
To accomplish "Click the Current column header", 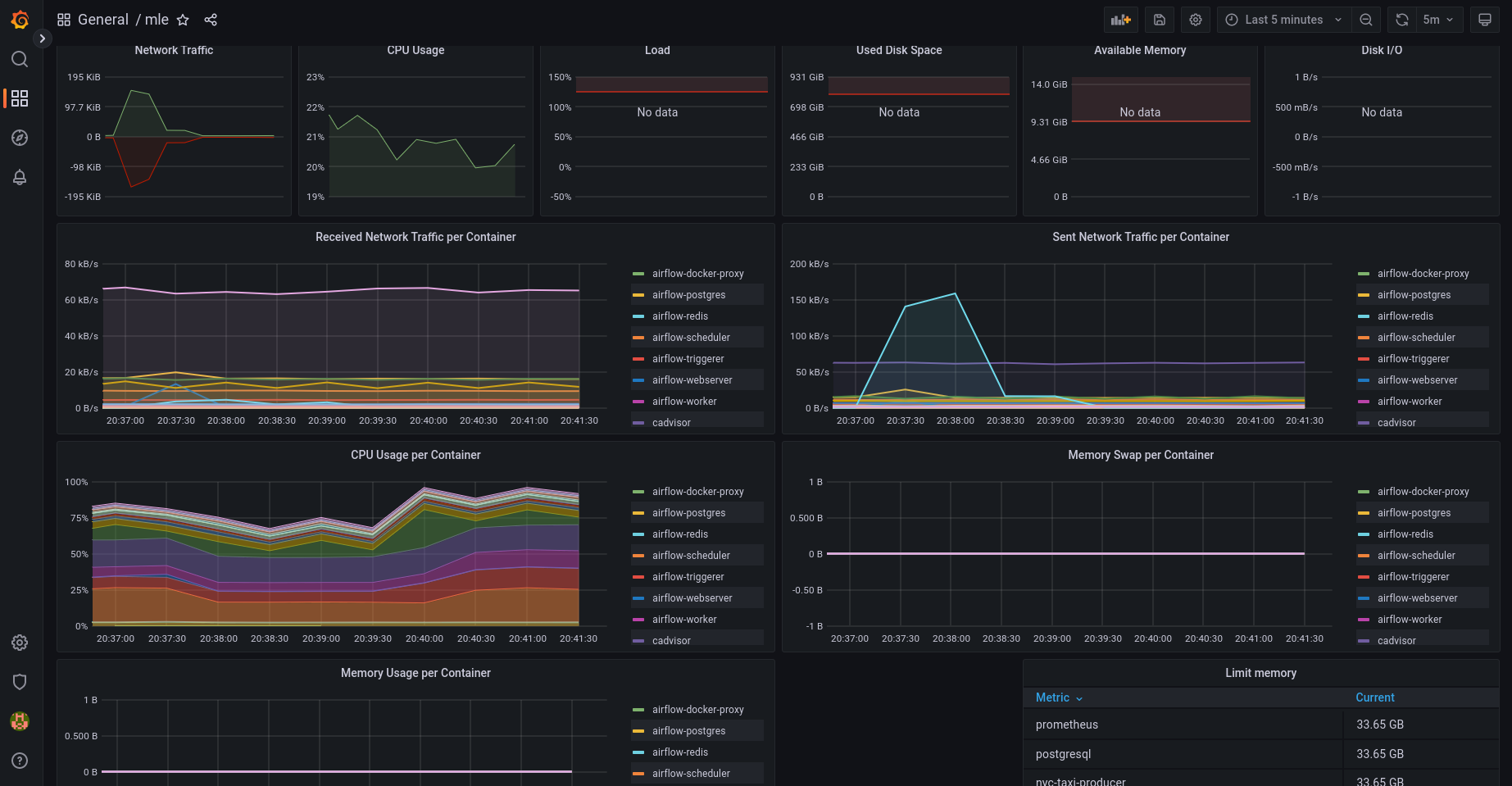I will click(1374, 697).
